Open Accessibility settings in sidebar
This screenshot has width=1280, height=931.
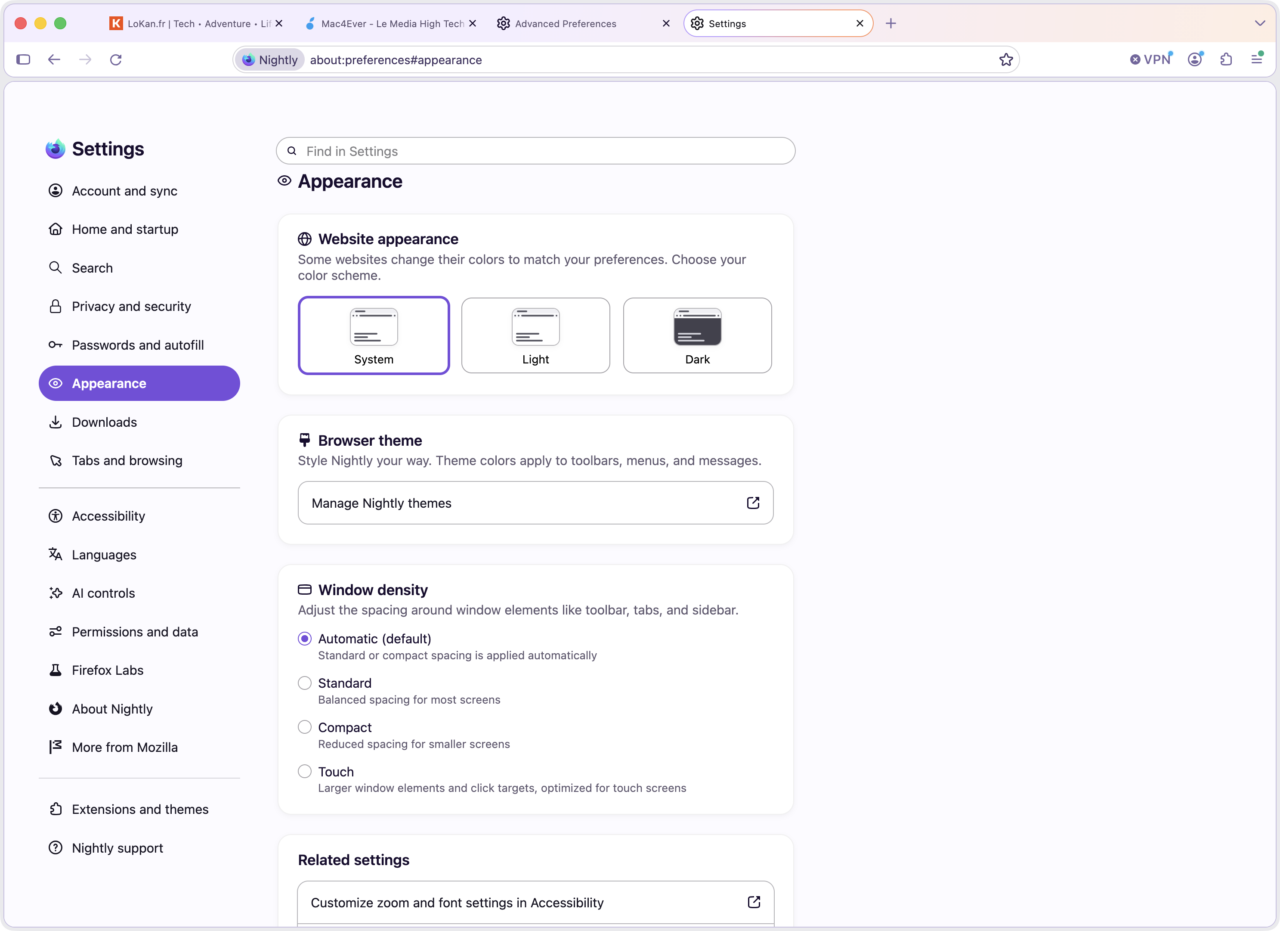[x=139, y=516]
